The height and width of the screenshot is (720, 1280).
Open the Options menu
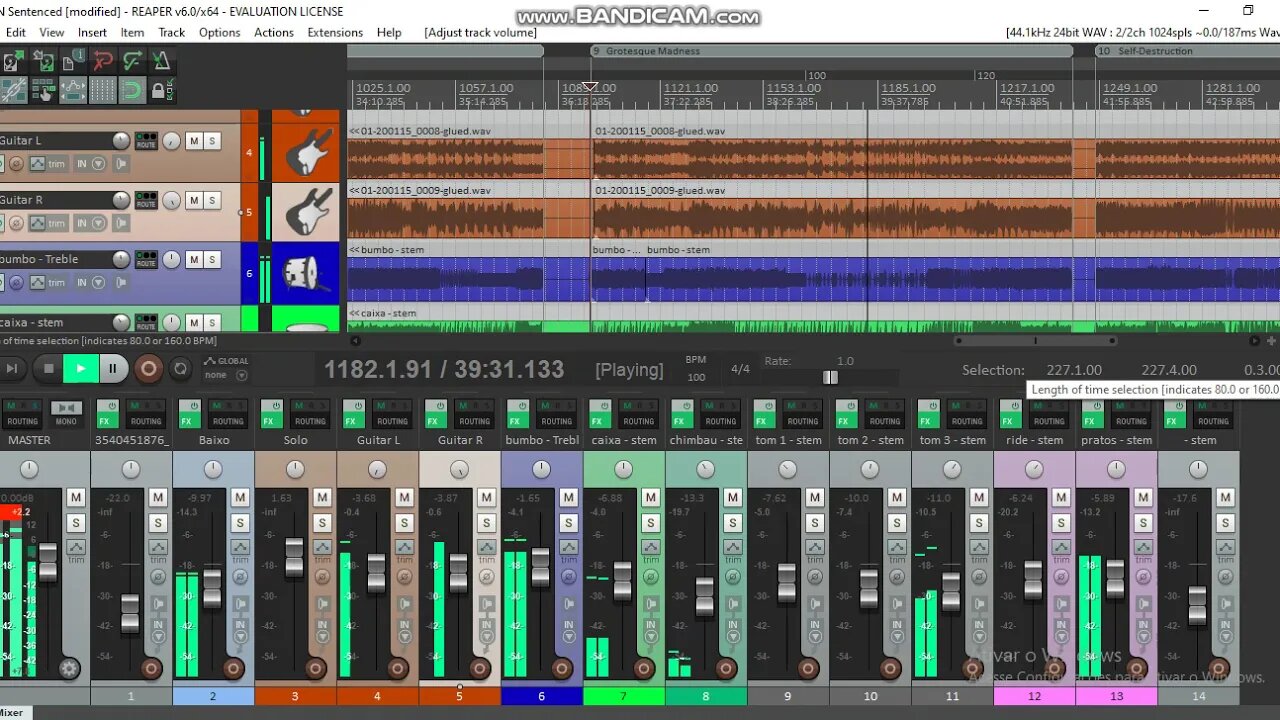pyautogui.click(x=219, y=32)
